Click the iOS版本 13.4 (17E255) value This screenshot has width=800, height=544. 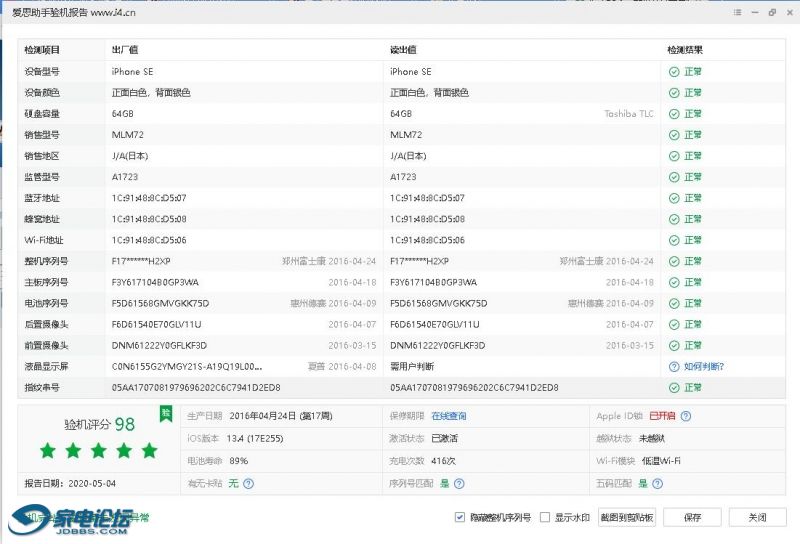pyautogui.click(x=255, y=438)
